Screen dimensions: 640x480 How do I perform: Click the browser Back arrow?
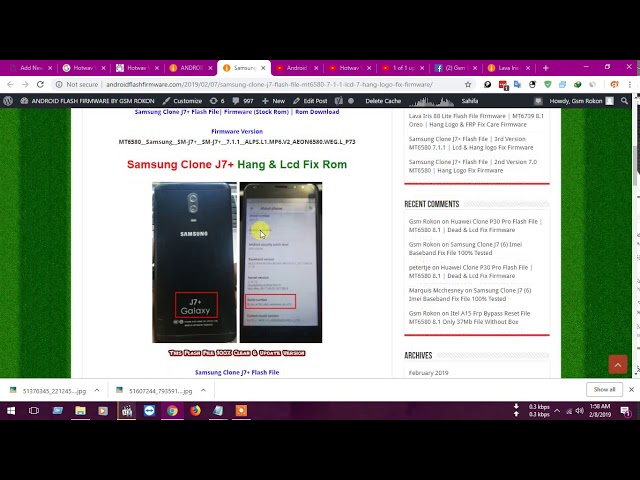pos(10,84)
